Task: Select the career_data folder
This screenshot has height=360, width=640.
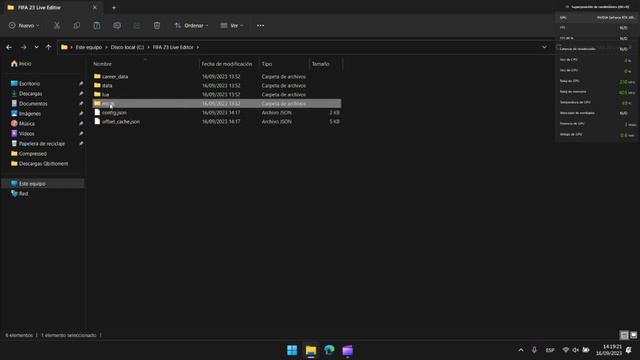Action: point(217,77)
